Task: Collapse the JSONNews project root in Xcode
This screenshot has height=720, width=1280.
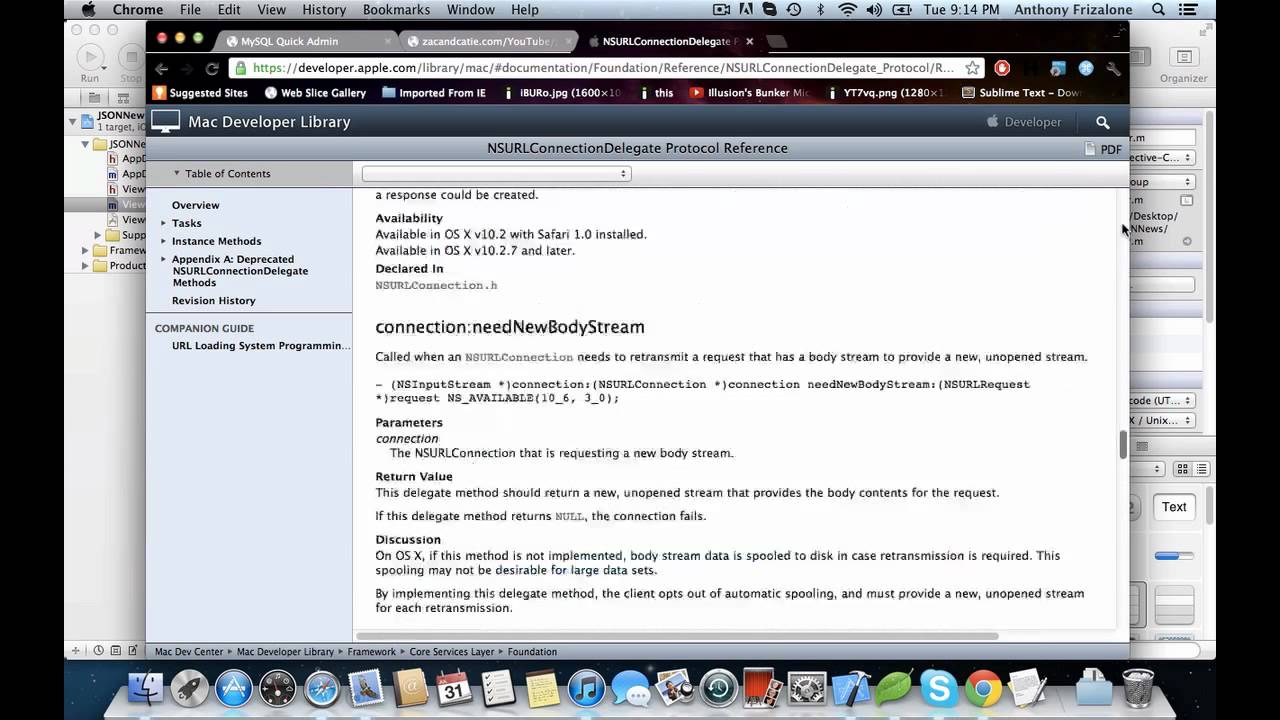Action: (72, 122)
